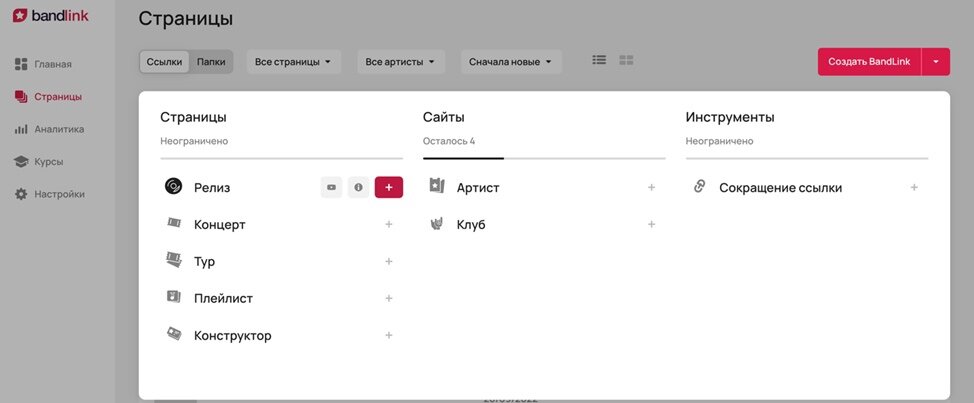Select the Релиз page type
The width and height of the screenshot is (974, 403).
pyautogui.click(x=212, y=188)
